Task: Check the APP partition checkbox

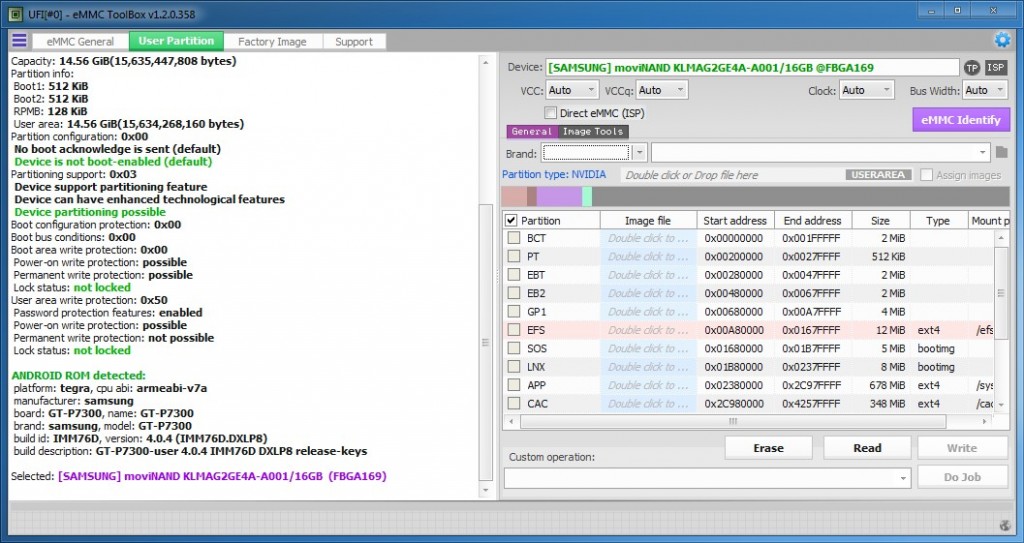Action: [x=514, y=385]
